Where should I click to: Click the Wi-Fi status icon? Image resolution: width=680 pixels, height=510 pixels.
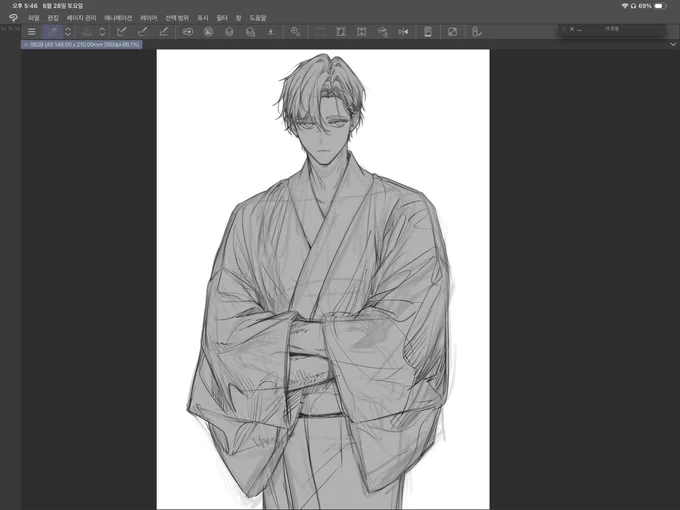point(625,6)
